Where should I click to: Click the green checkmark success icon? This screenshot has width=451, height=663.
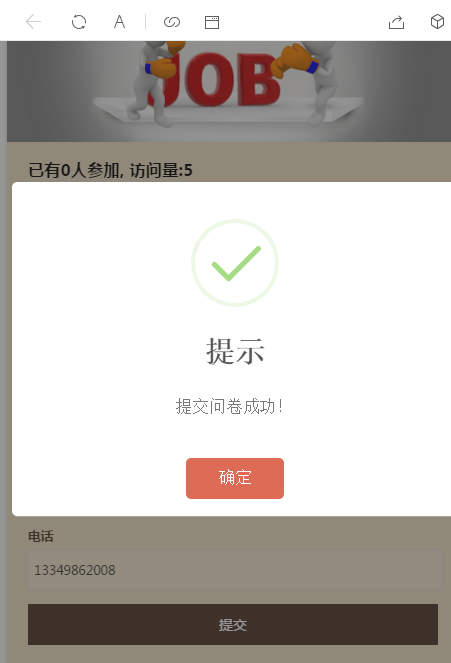(235, 263)
